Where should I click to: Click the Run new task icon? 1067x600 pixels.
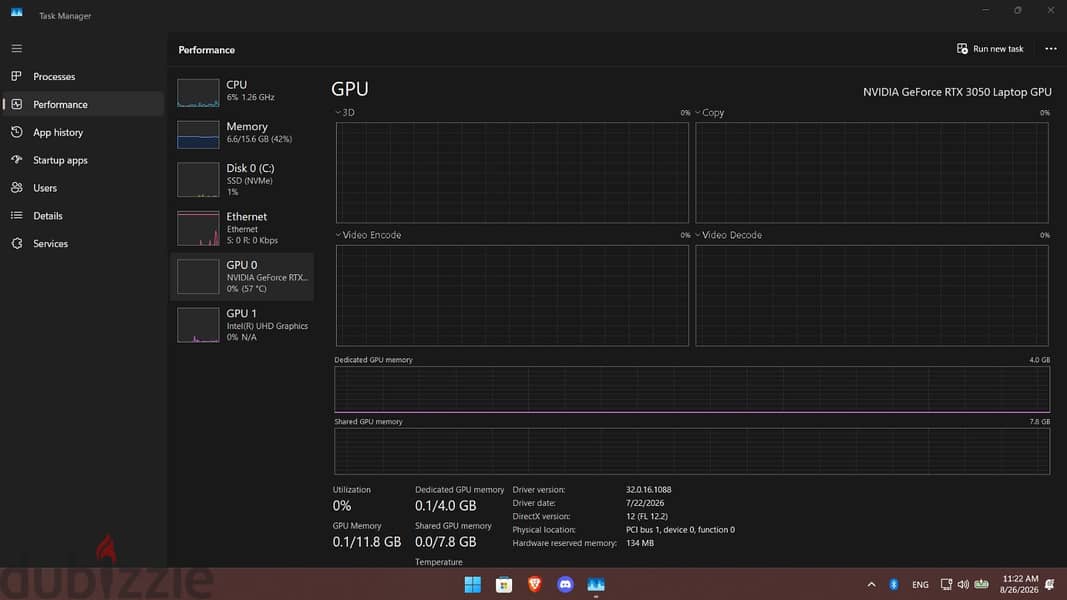point(962,48)
